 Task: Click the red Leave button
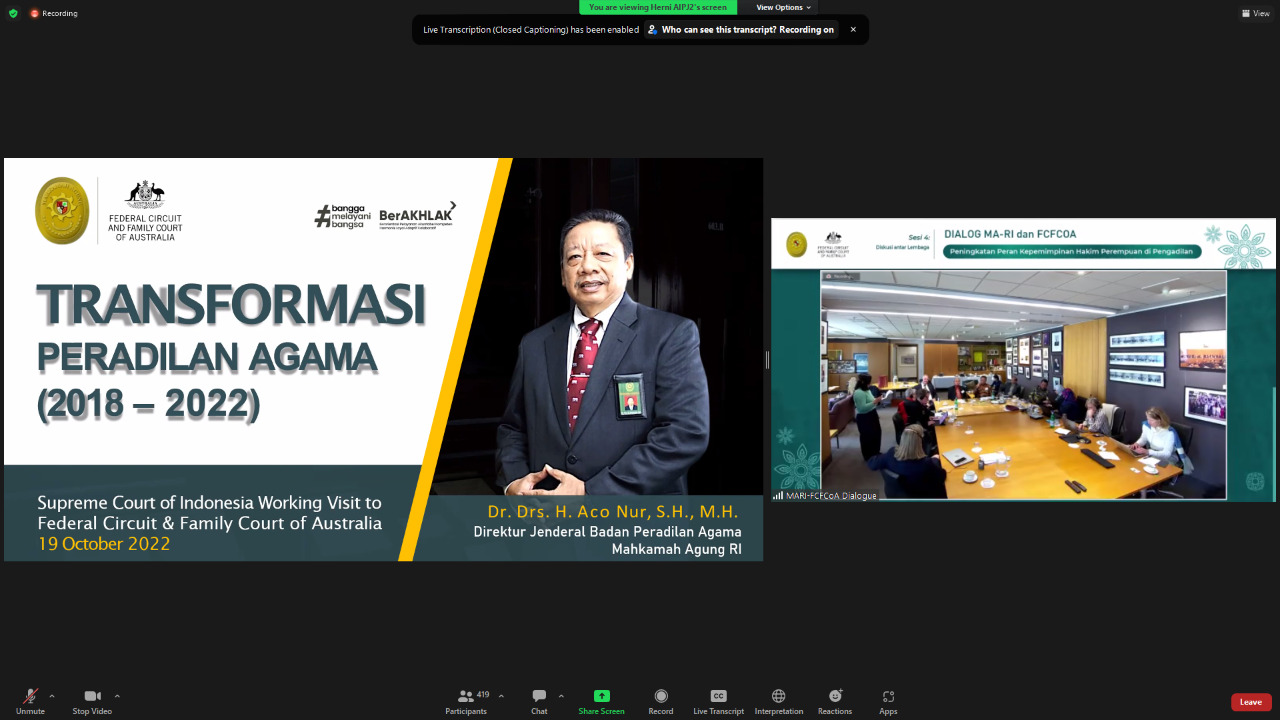[1250, 702]
